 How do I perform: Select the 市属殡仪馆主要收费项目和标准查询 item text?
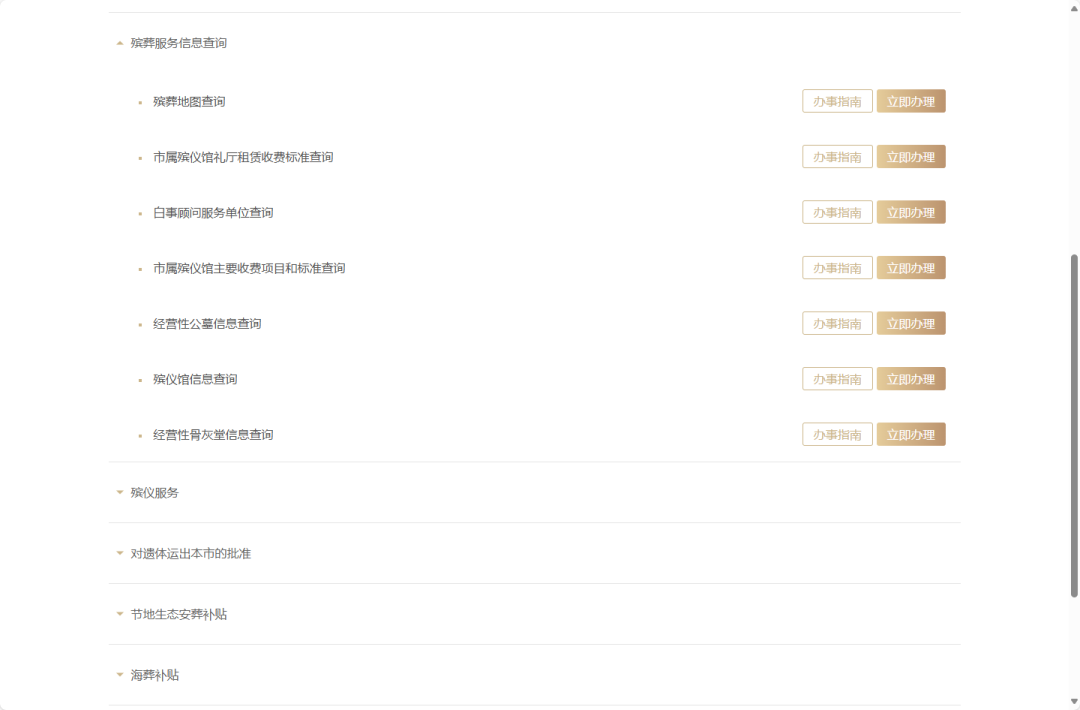[x=249, y=268]
